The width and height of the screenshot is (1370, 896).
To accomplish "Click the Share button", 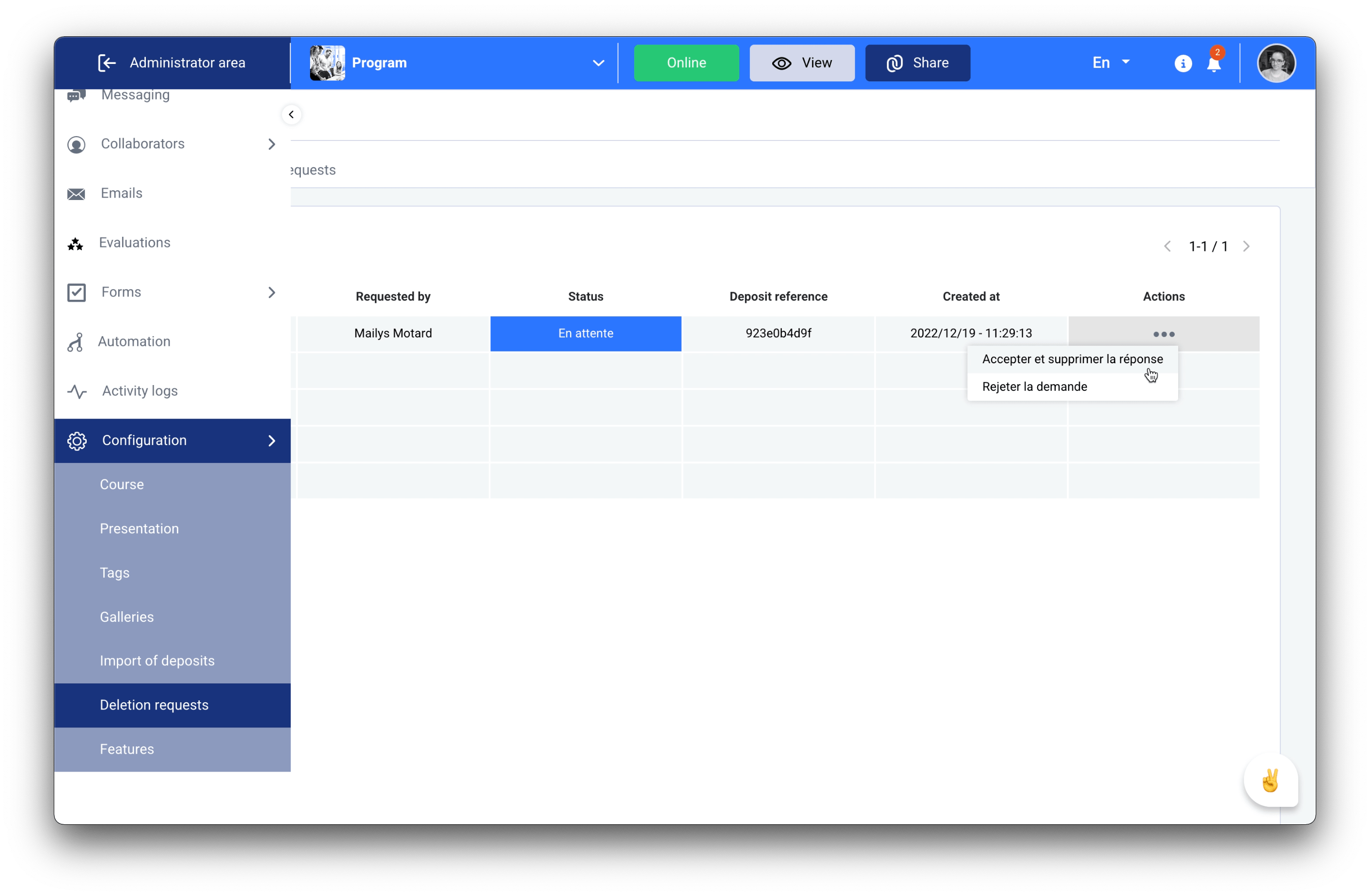I will click(x=918, y=63).
